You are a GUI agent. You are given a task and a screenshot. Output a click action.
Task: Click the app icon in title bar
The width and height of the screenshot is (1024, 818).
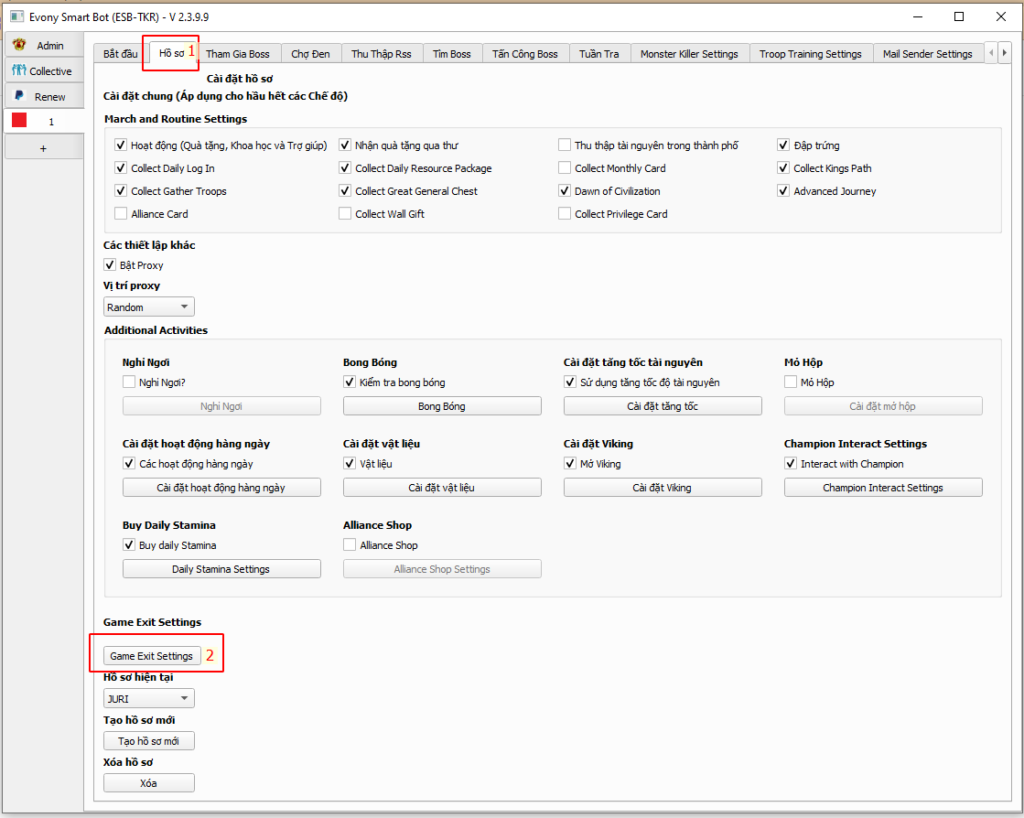(x=15, y=17)
